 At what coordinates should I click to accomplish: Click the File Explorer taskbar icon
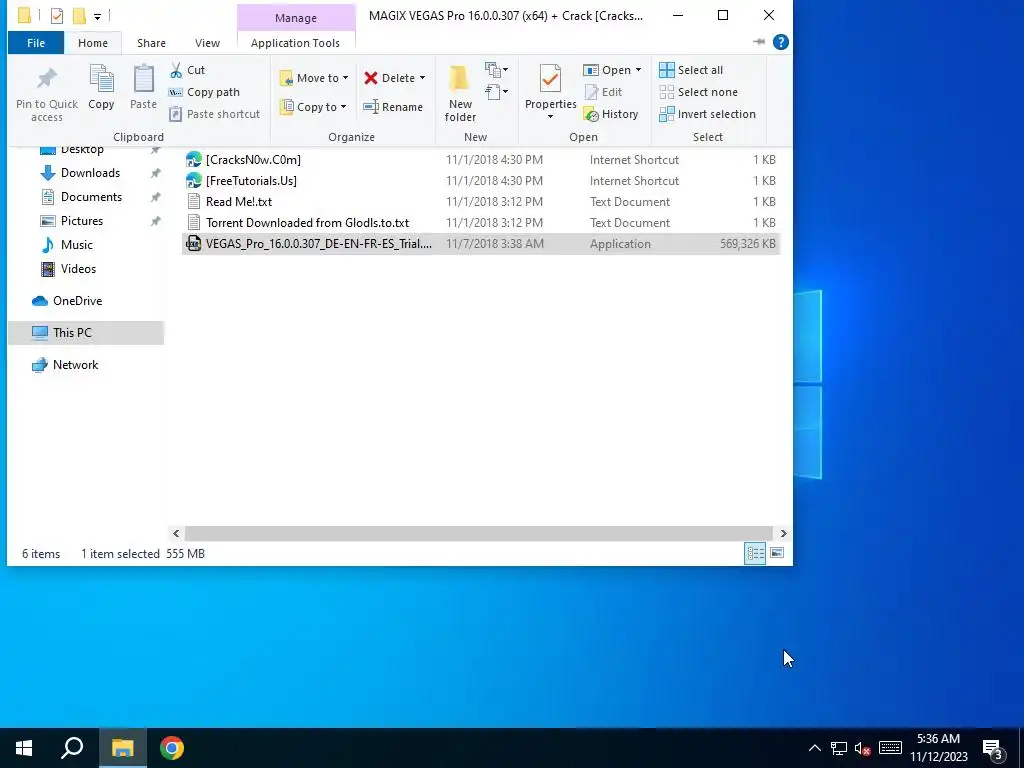click(122, 748)
